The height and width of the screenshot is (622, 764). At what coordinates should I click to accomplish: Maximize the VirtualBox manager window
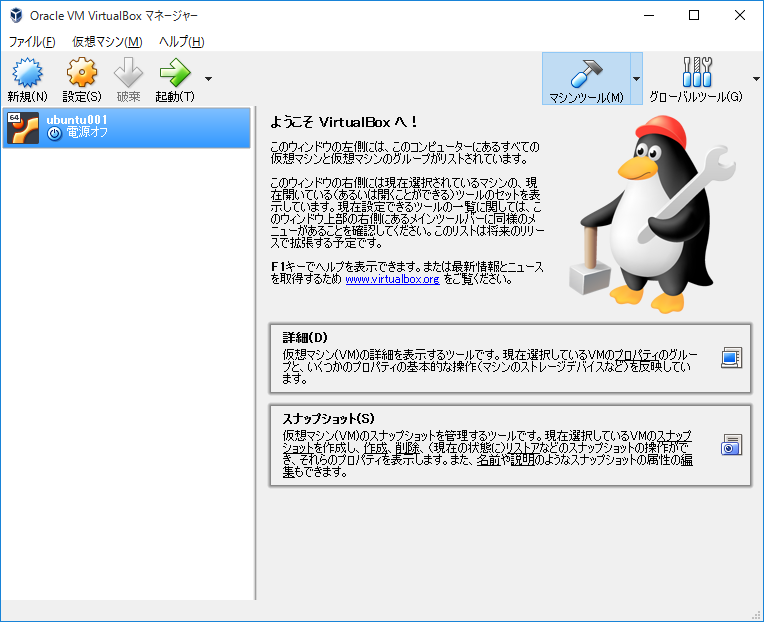coord(694,15)
